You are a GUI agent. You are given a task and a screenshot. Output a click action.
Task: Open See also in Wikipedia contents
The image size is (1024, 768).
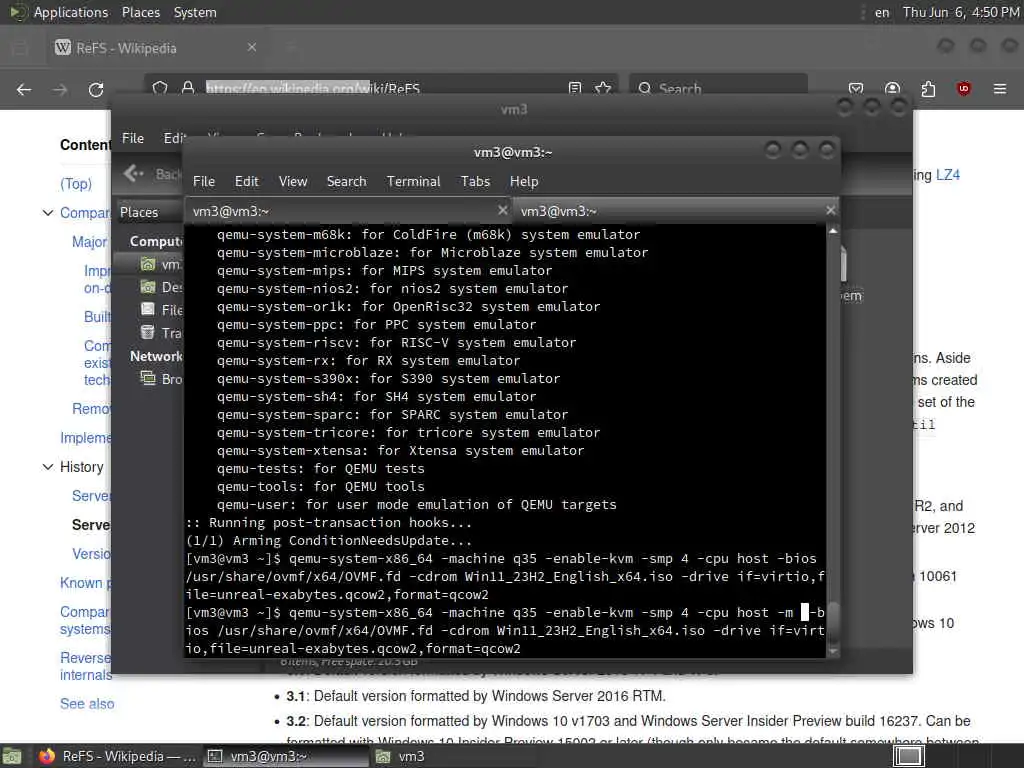87,704
